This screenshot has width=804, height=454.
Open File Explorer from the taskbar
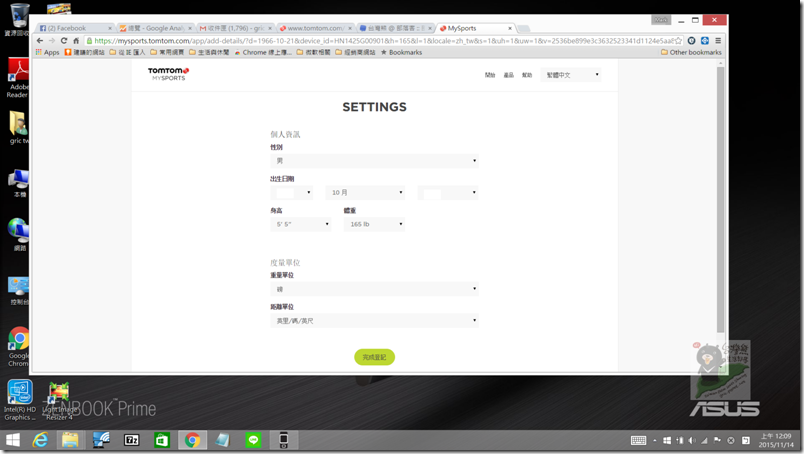(70, 440)
